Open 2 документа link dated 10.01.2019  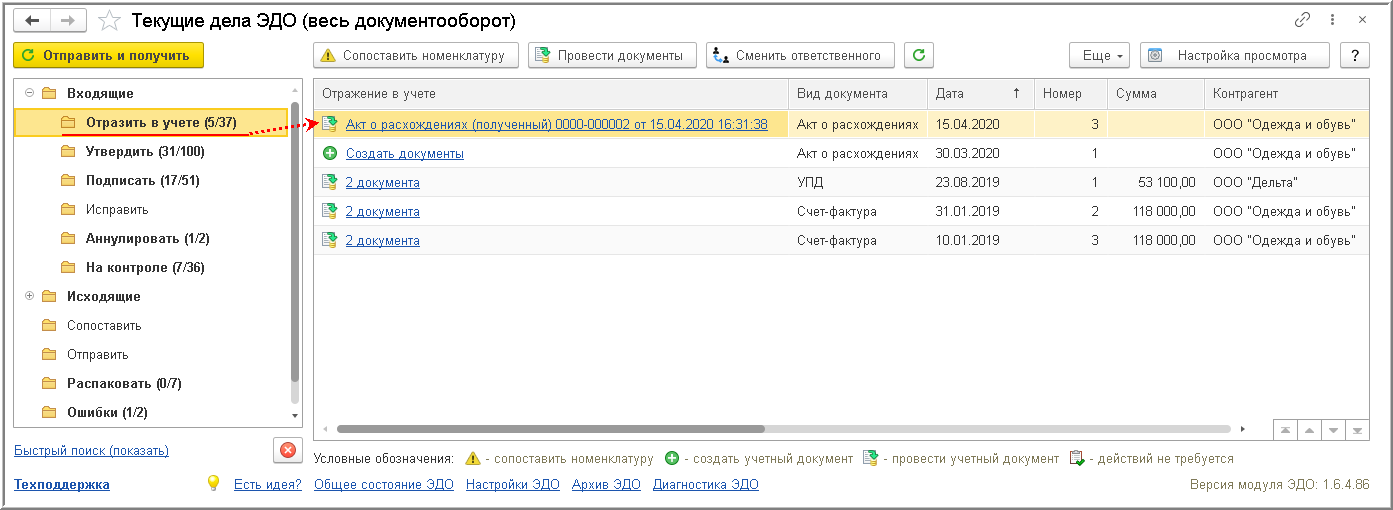[x=383, y=240]
